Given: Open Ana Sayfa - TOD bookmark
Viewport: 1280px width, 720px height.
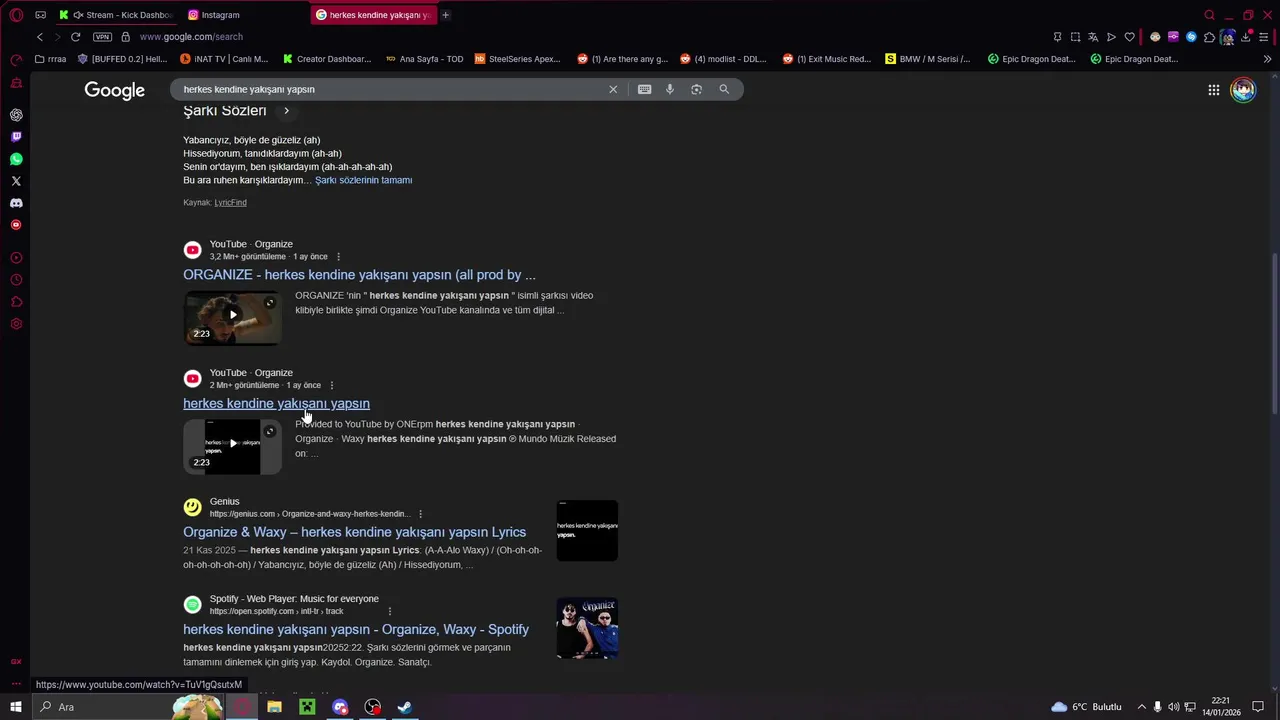Looking at the screenshot, I should pyautogui.click(x=424, y=59).
